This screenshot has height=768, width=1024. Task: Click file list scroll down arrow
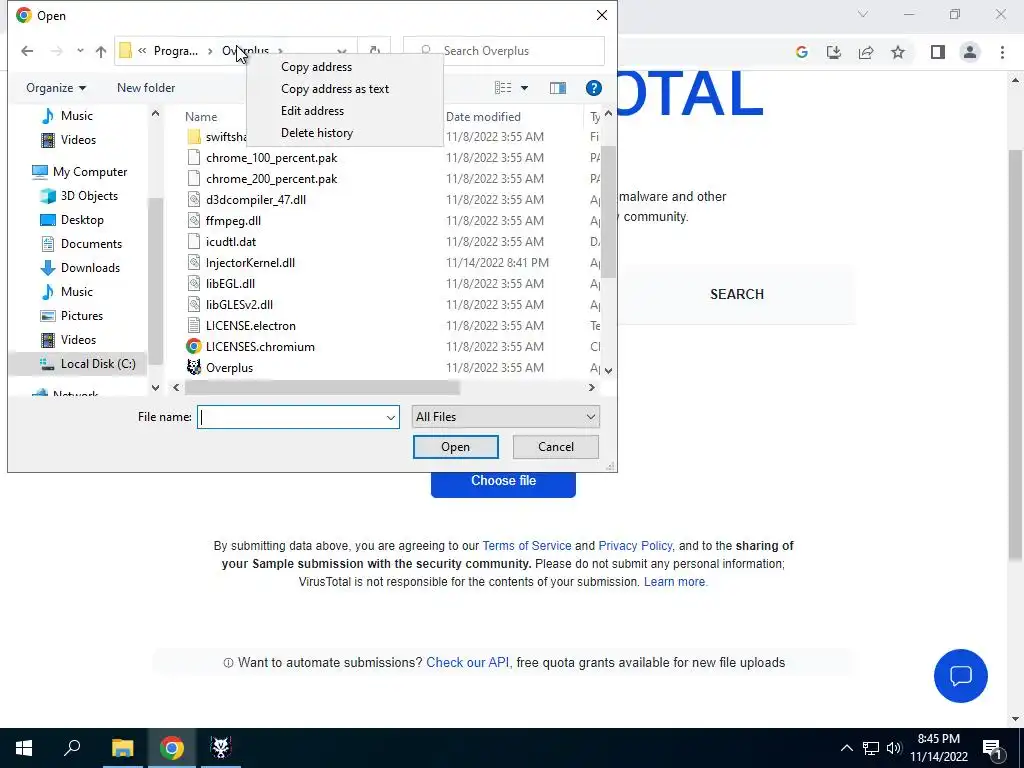608,371
